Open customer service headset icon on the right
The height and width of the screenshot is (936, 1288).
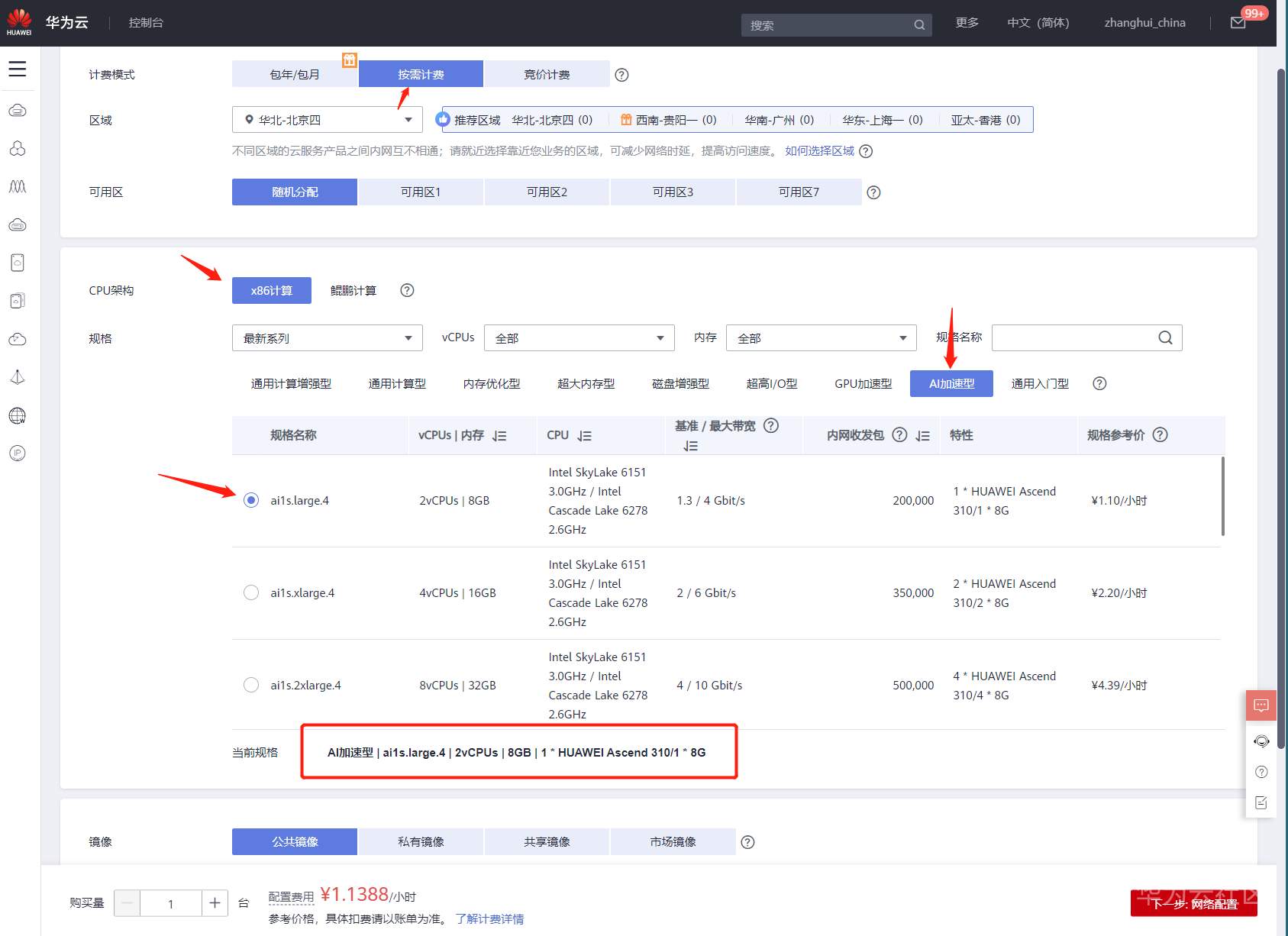pyautogui.click(x=1261, y=741)
